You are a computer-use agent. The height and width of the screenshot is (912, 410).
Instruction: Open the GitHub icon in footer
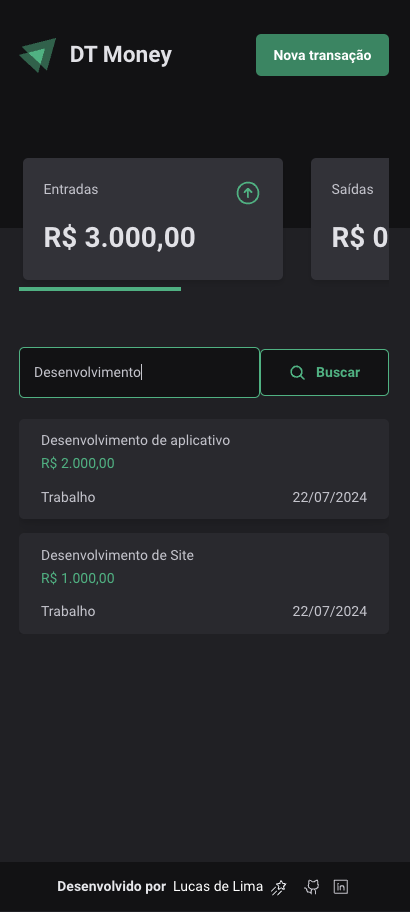[312, 887]
